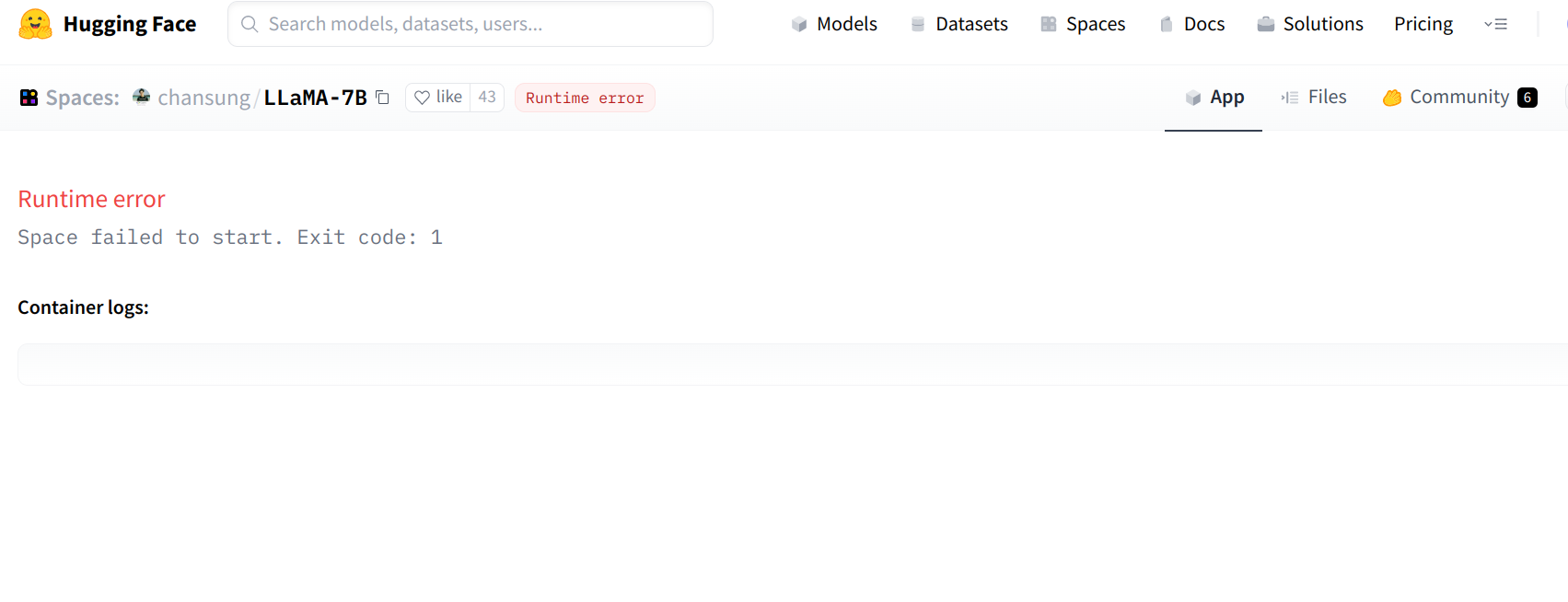This screenshot has height=602, width=1568.
Task: View the 43 likes count
Action: (487, 98)
